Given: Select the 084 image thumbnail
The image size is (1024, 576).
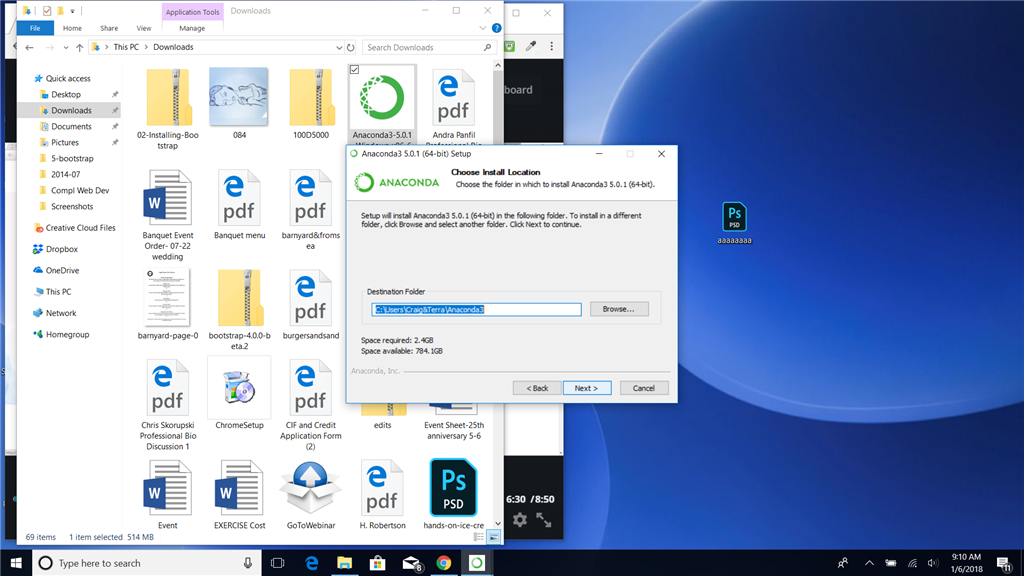Looking at the screenshot, I should point(239,97).
